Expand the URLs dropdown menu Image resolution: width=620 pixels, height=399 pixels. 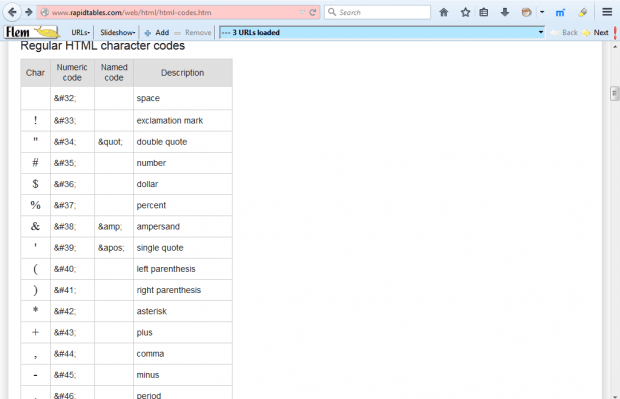pos(81,32)
